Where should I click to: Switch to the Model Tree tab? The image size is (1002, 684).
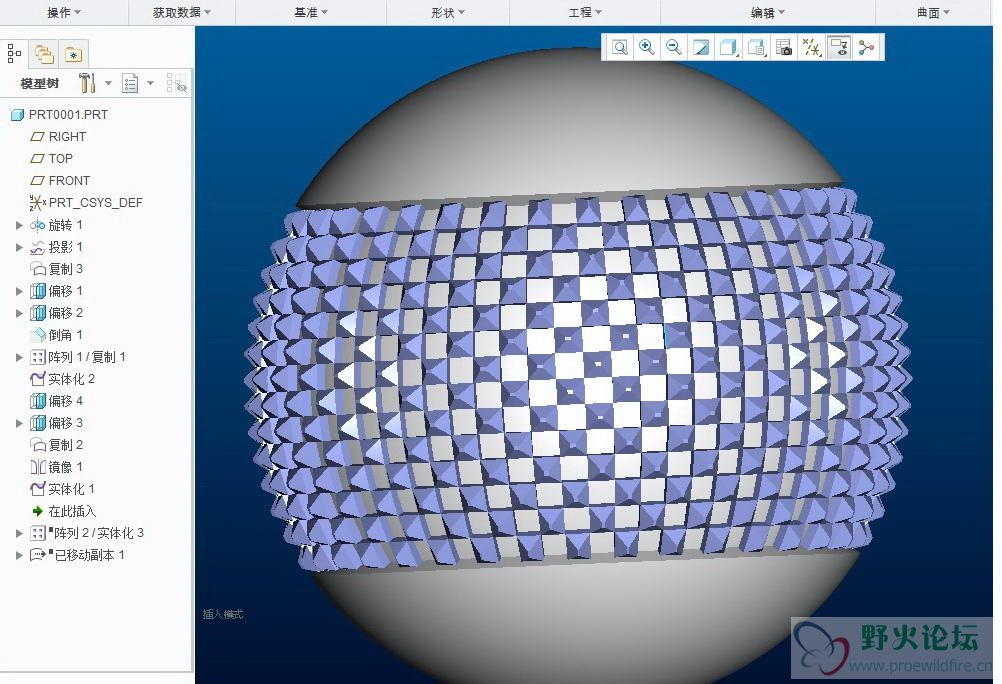(13, 54)
